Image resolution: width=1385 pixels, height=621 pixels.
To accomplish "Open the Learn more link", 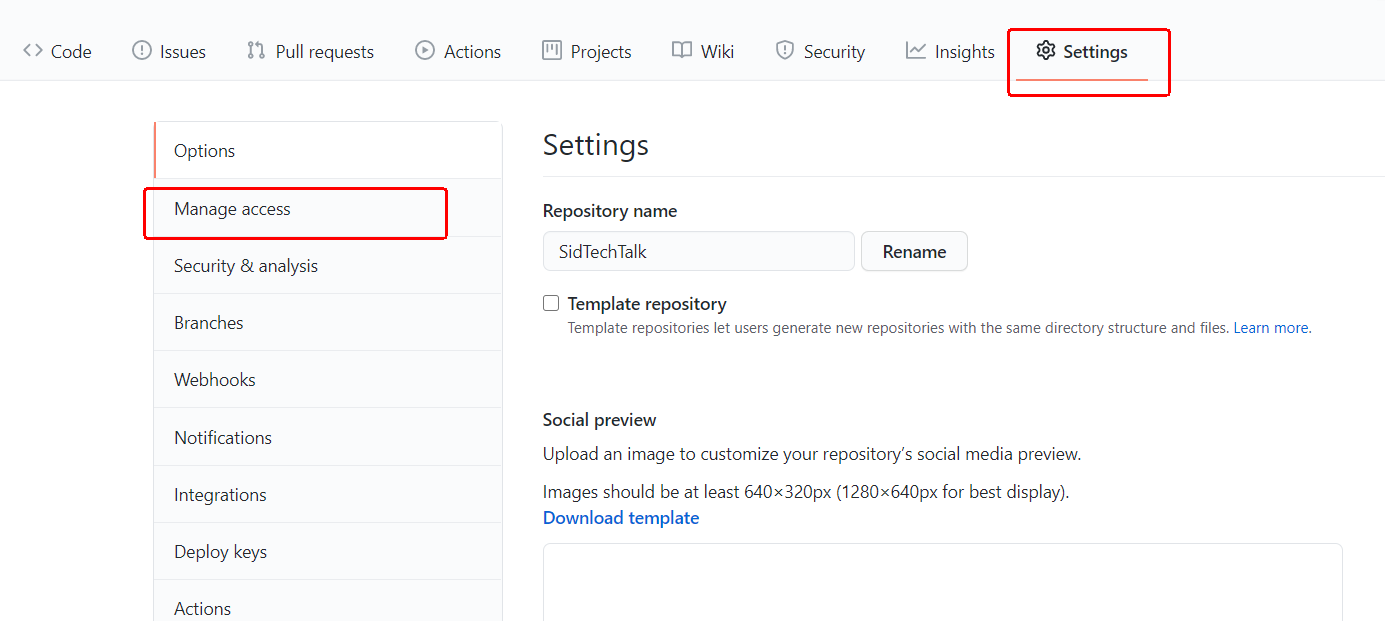I will [1270, 327].
